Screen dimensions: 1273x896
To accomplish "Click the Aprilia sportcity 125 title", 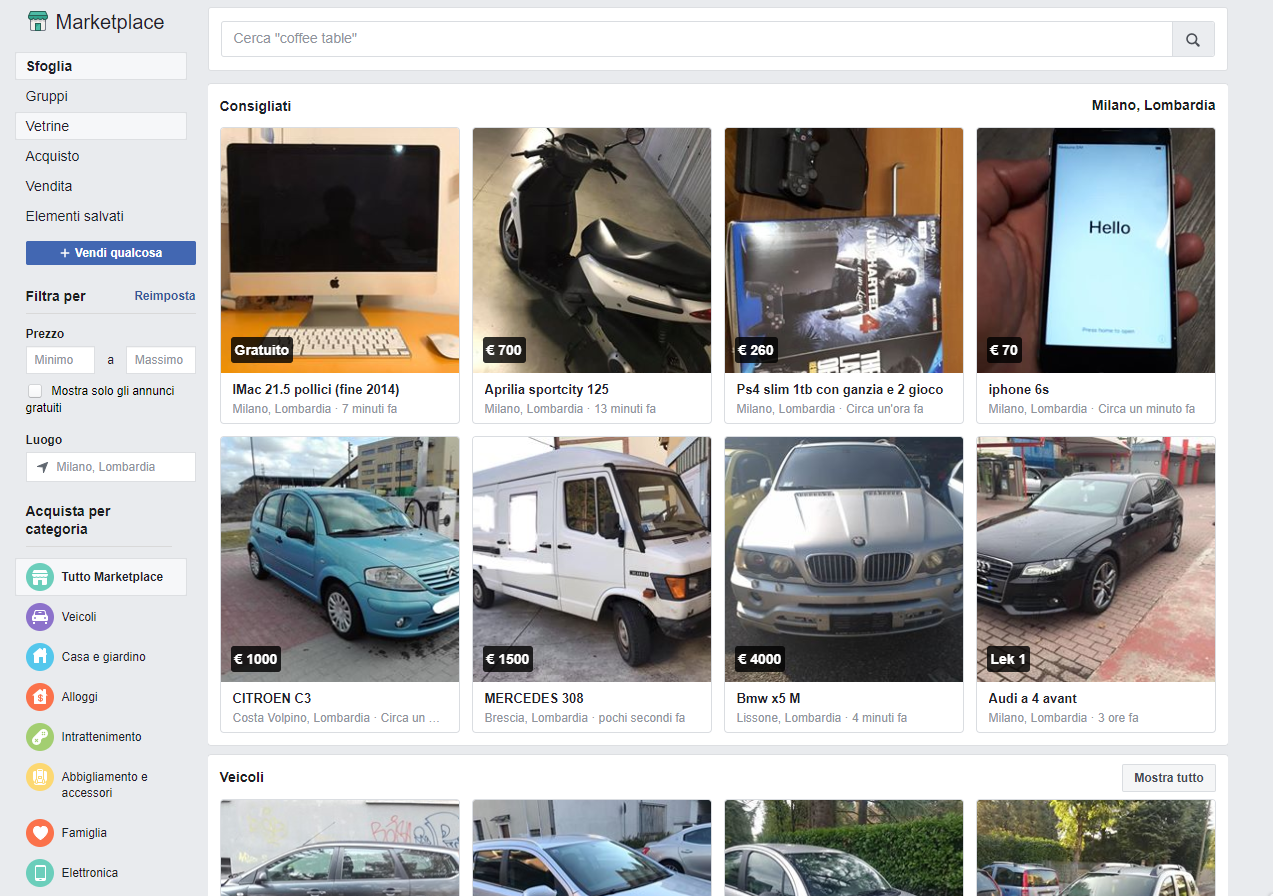I will click(x=547, y=389).
